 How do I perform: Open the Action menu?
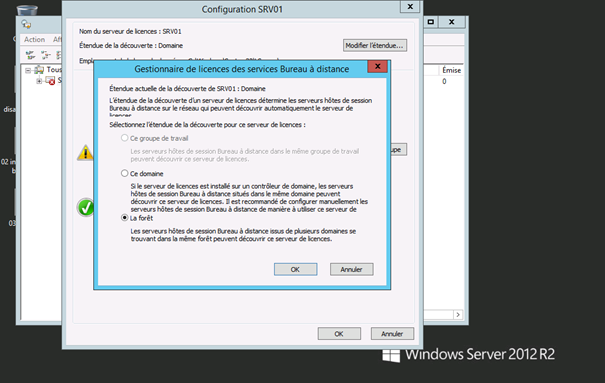(x=34, y=39)
